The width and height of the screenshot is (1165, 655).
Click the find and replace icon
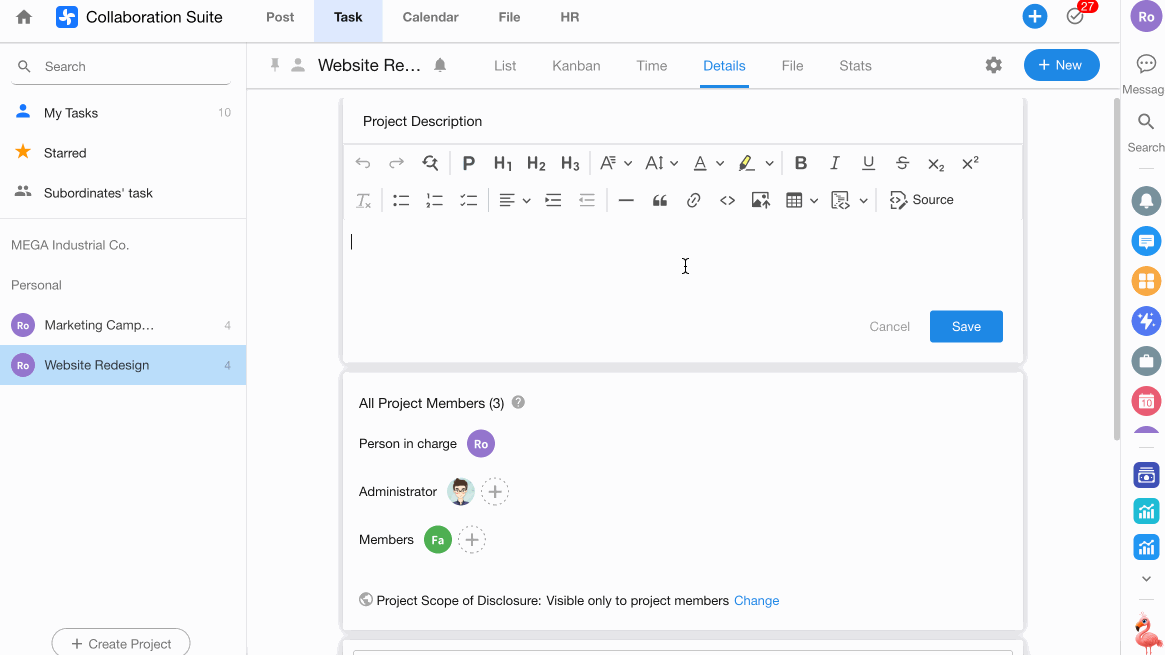(430, 163)
